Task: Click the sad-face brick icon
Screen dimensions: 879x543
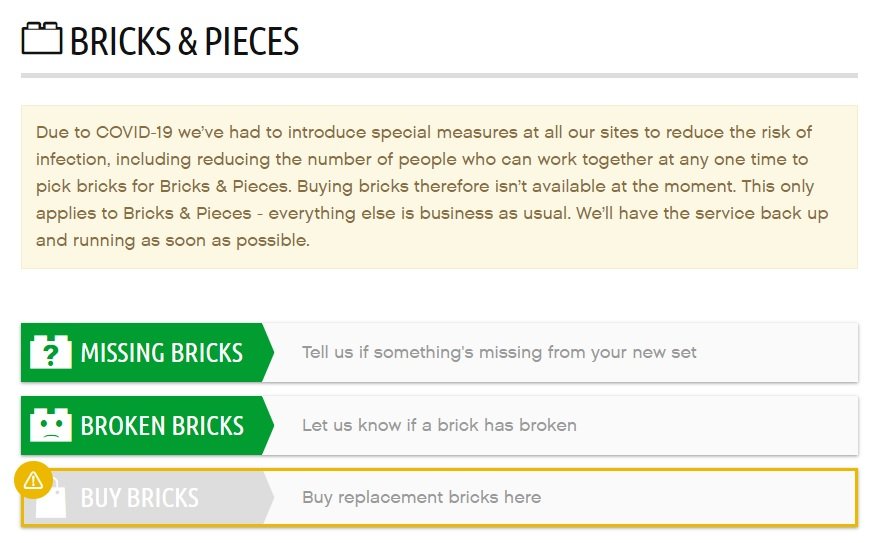Action: tap(50, 425)
